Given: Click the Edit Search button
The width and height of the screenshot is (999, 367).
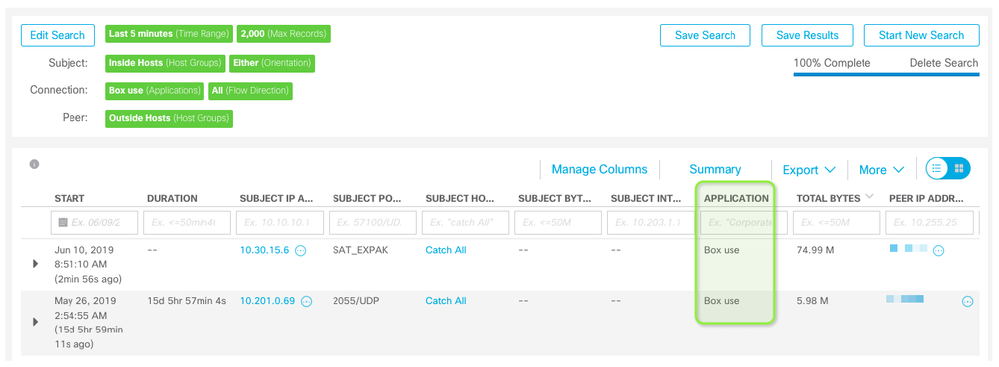Looking at the screenshot, I should coord(57,35).
